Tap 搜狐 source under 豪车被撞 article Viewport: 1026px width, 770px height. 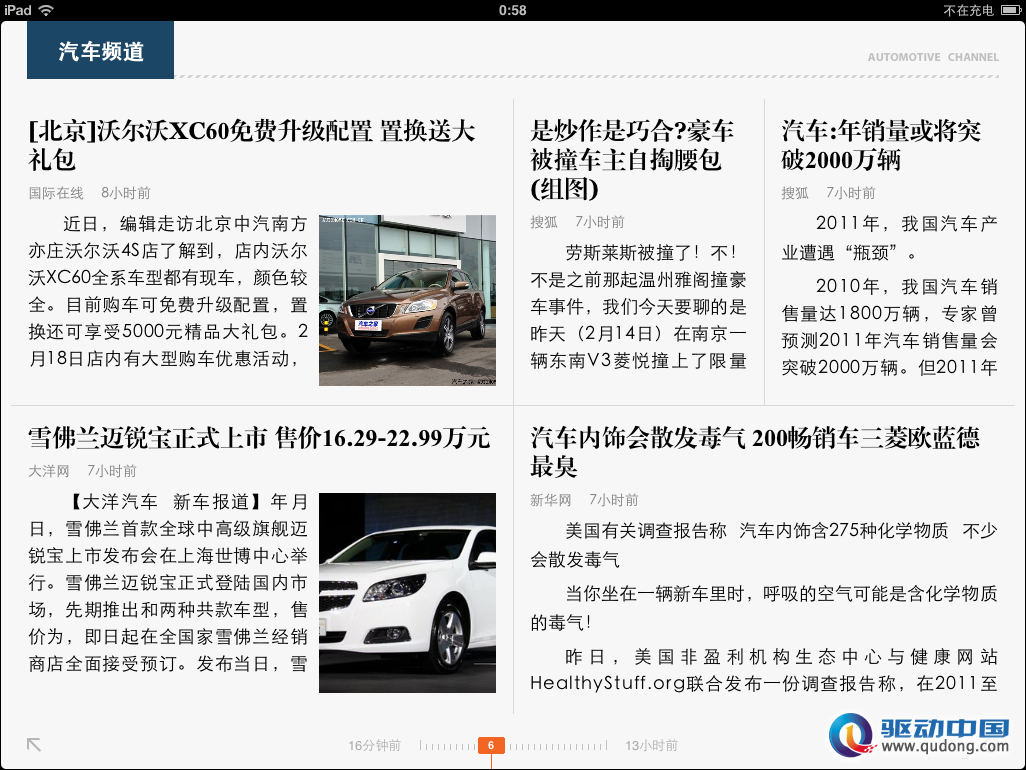pyautogui.click(x=544, y=222)
